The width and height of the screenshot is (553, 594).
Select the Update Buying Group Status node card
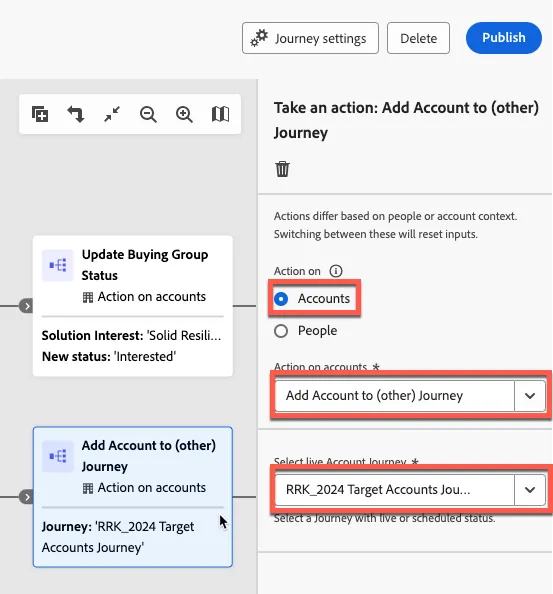click(133, 306)
